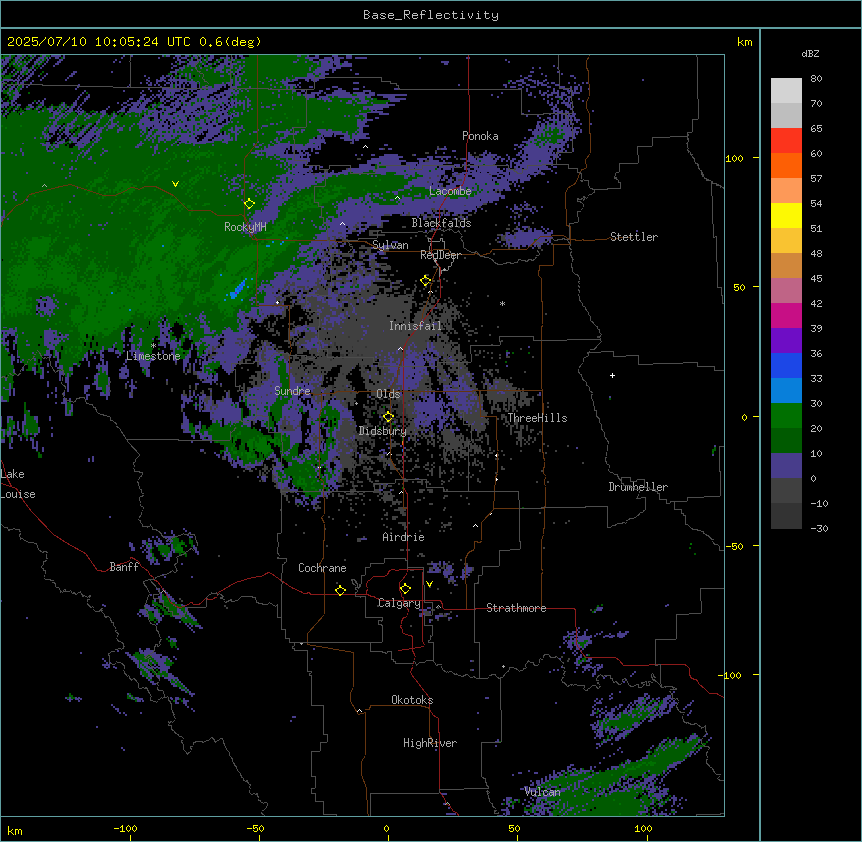The image size is (862, 842).
Task: Select the Stettler label
Action: tap(634, 237)
